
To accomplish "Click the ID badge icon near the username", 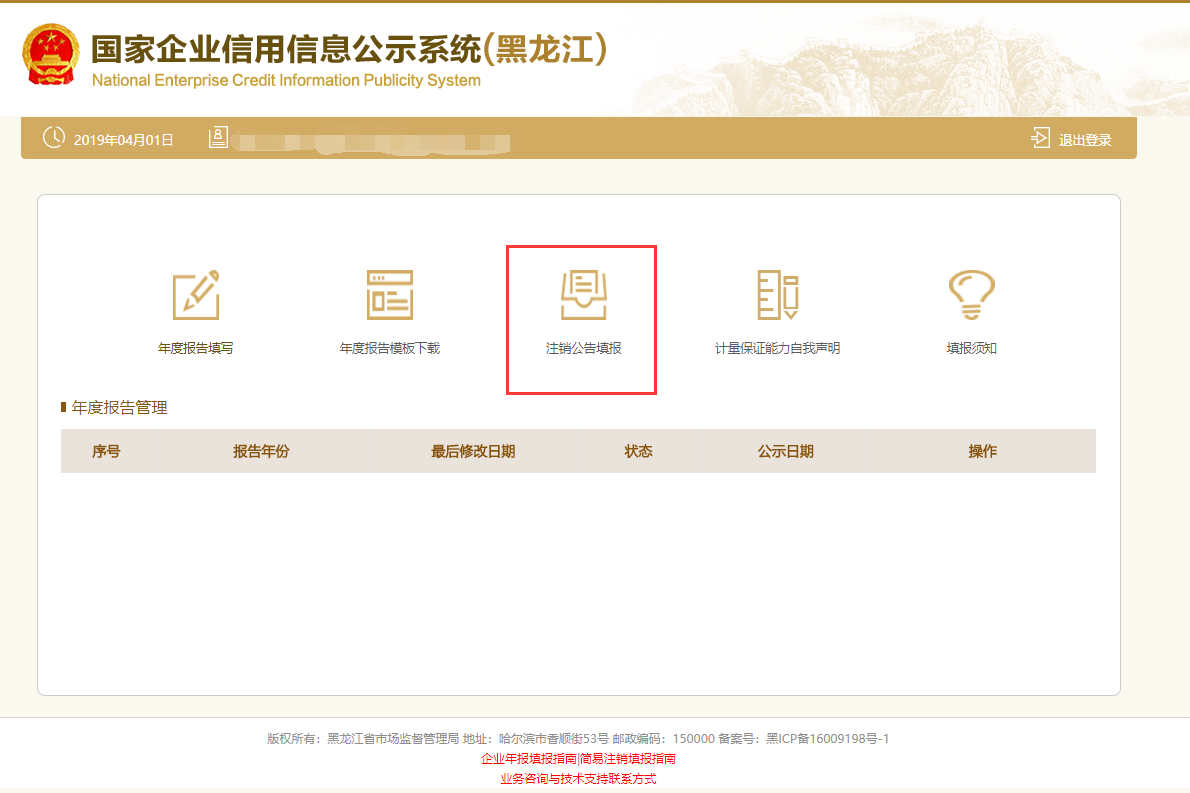I will click(x=214, y=138).
